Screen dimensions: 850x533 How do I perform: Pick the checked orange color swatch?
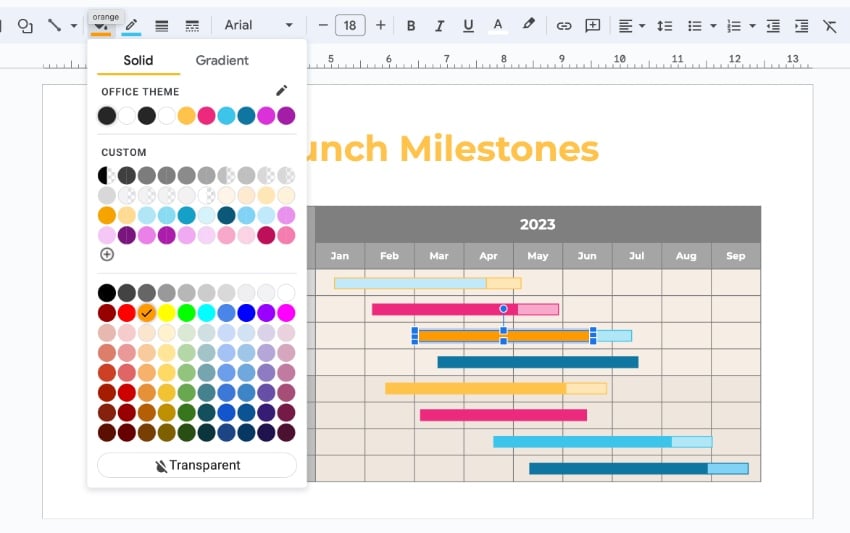(147, 313)
